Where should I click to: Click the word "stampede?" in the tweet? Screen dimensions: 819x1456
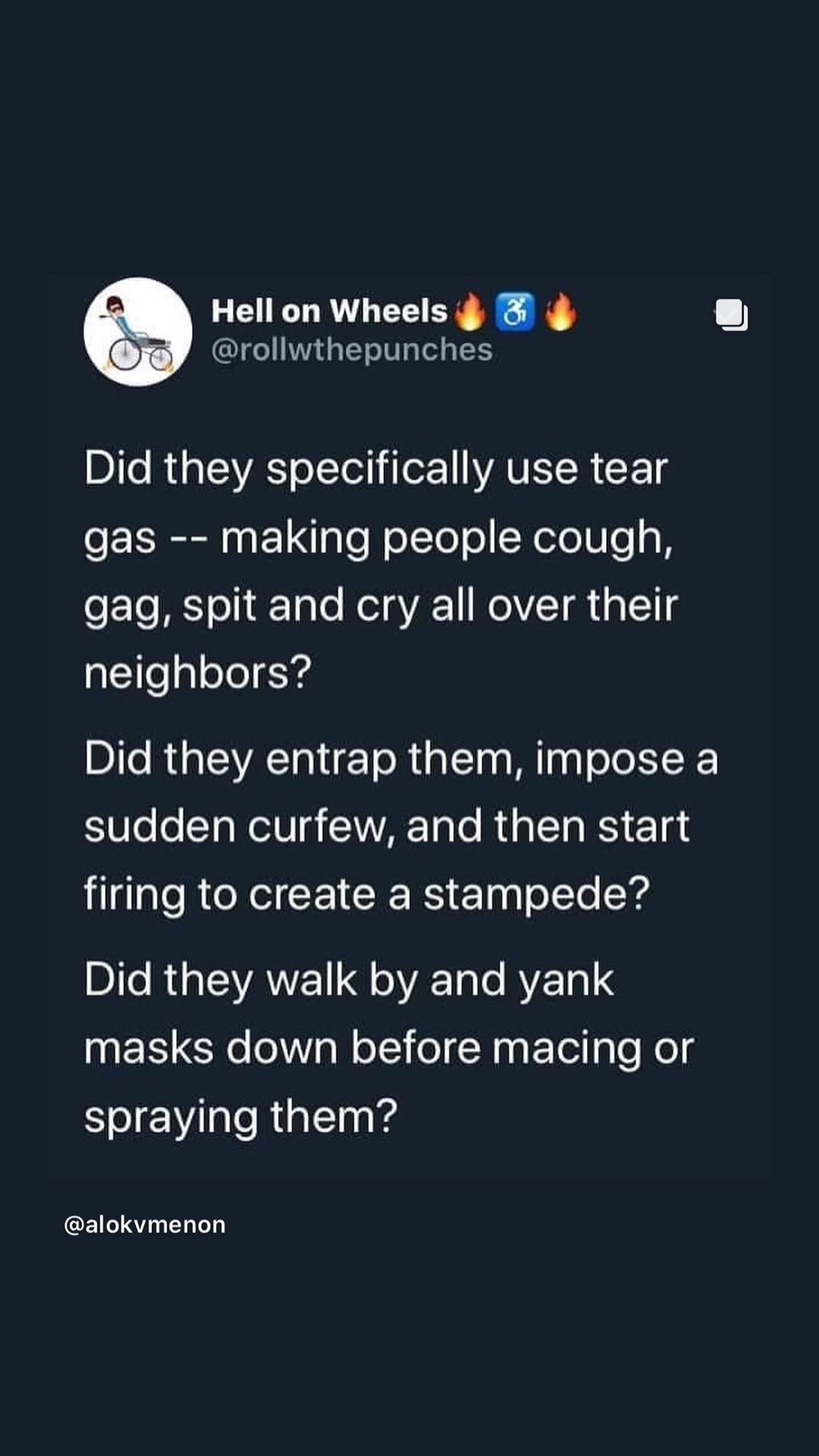(x=536, y=893)
